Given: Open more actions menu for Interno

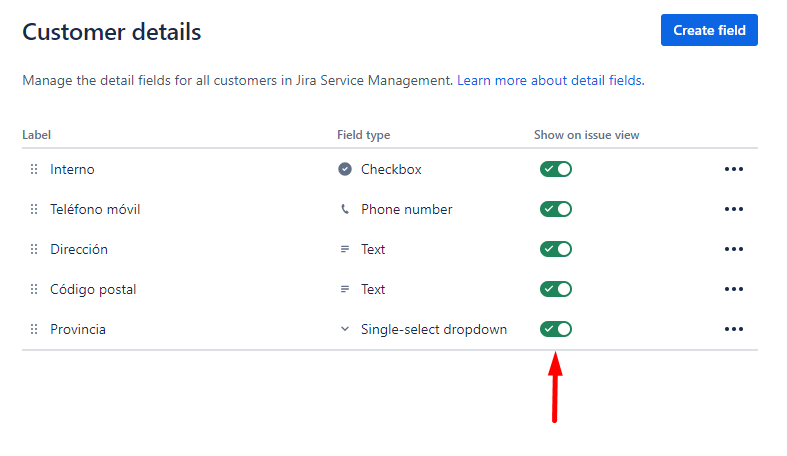Looking at the screenshot, I should 734,169.
